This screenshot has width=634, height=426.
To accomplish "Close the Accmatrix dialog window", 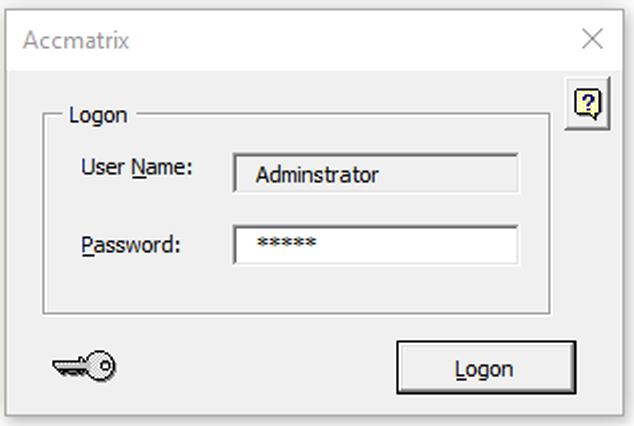I will pos(592,40).
